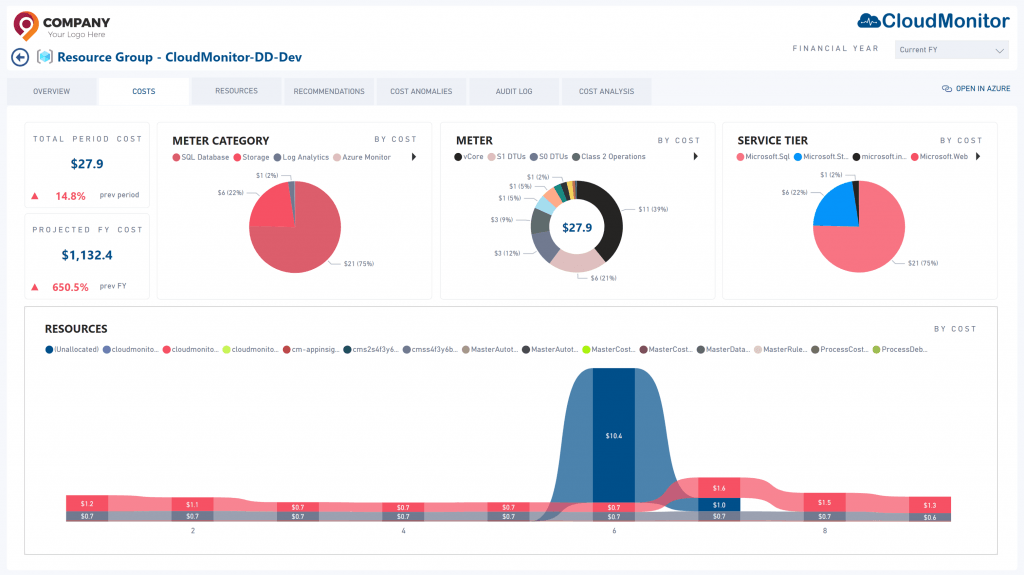Viewport: 1024px width, 575px height.
Task: Select cms2s4f3y6.. in Resources legend
Action: (371, 350)
